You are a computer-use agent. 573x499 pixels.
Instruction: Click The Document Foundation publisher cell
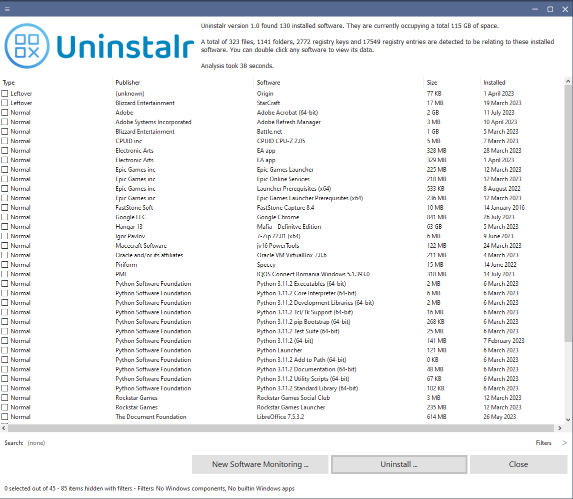151,416
